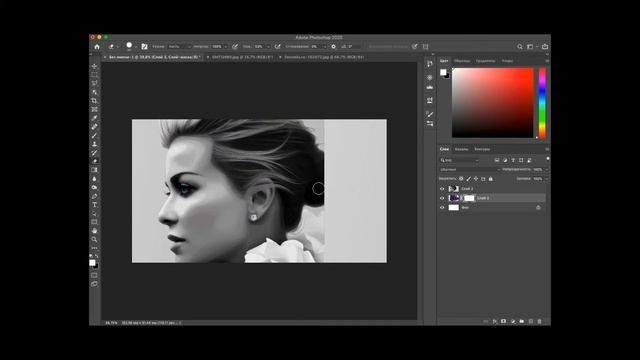Image resolution: width=640 pixels, height=360 pixels.
Task: Select the Move tool
Action: pyautogui.click(x=94, y=66)
